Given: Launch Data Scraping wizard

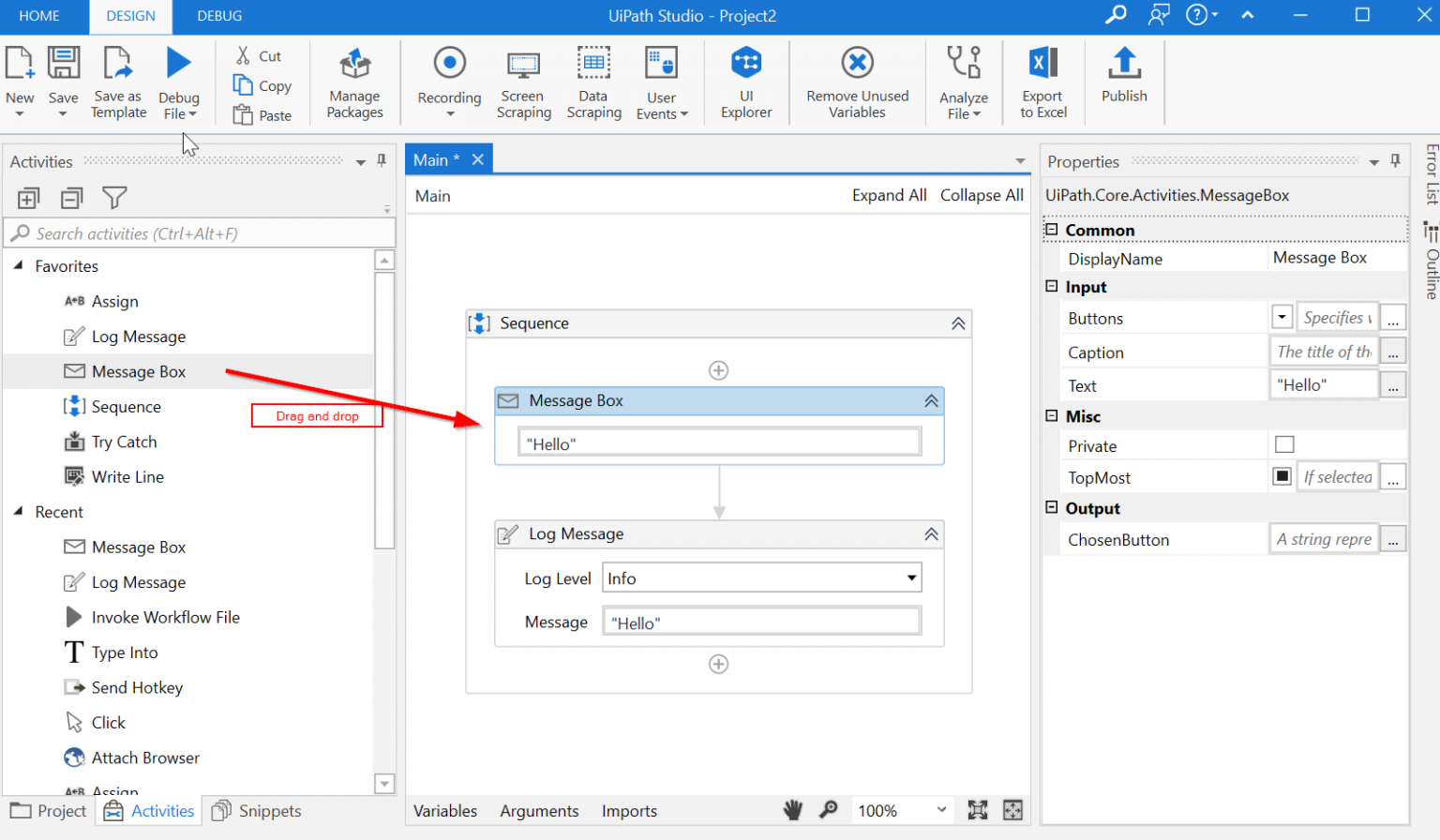Looking at the screenshot, I should tap(593, 82).
